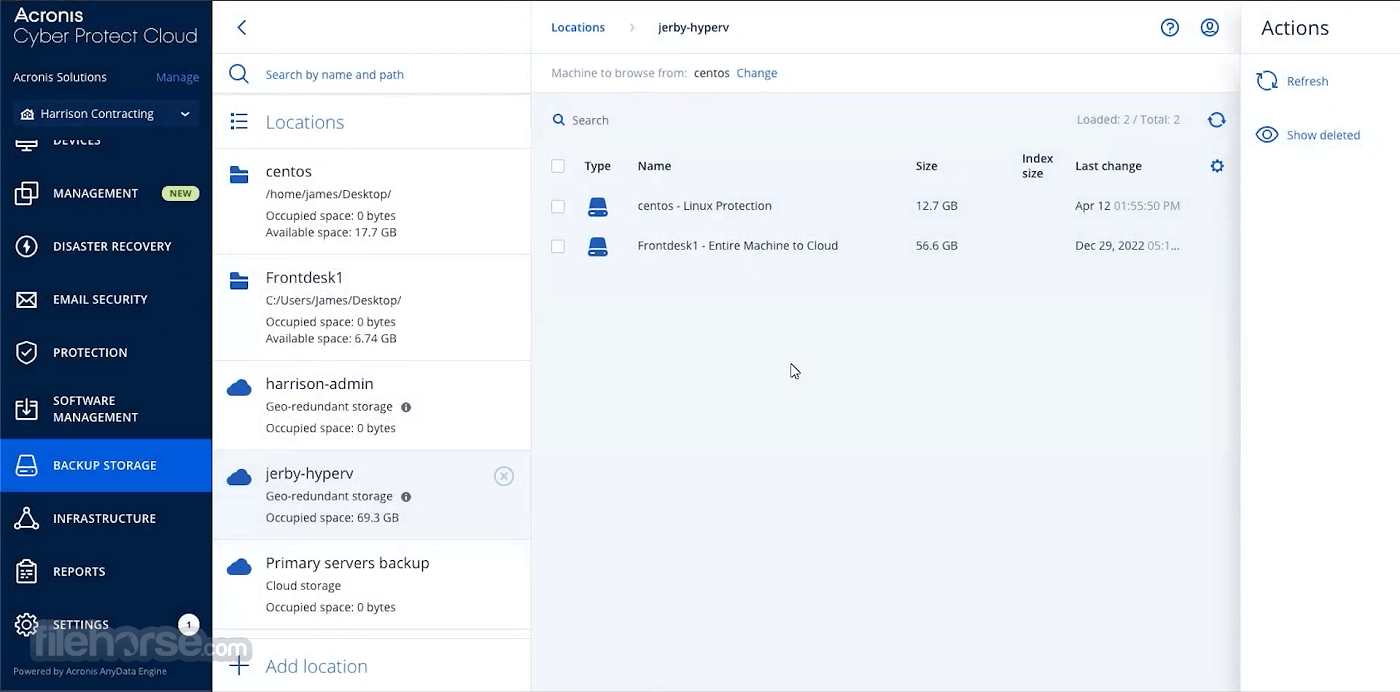The image size is (1400, 692).
Task: Open the user account profile icon
Action: click(1209, 28)
